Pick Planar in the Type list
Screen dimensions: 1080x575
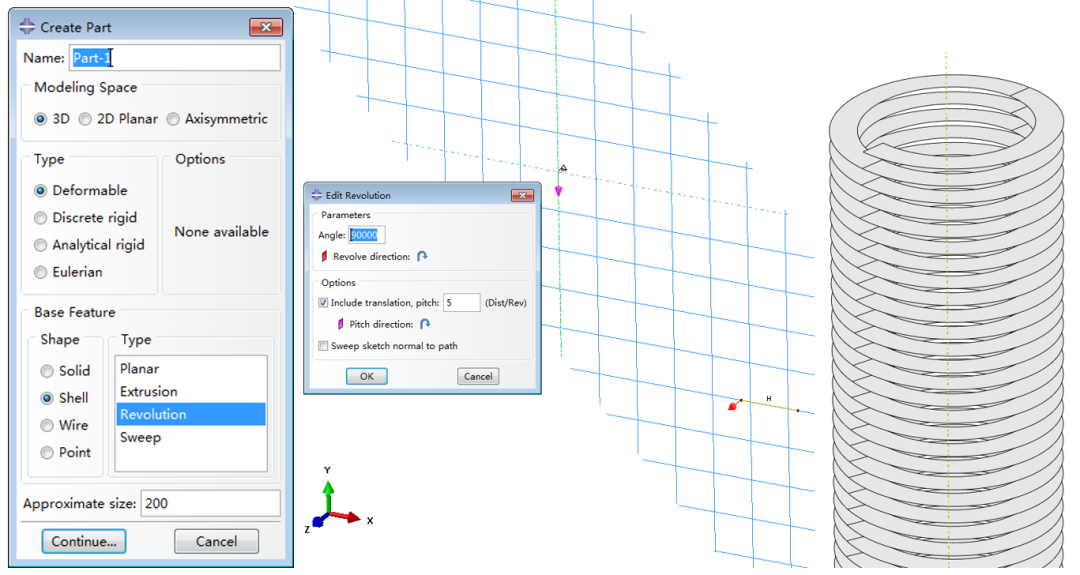(x=191, y=368)
